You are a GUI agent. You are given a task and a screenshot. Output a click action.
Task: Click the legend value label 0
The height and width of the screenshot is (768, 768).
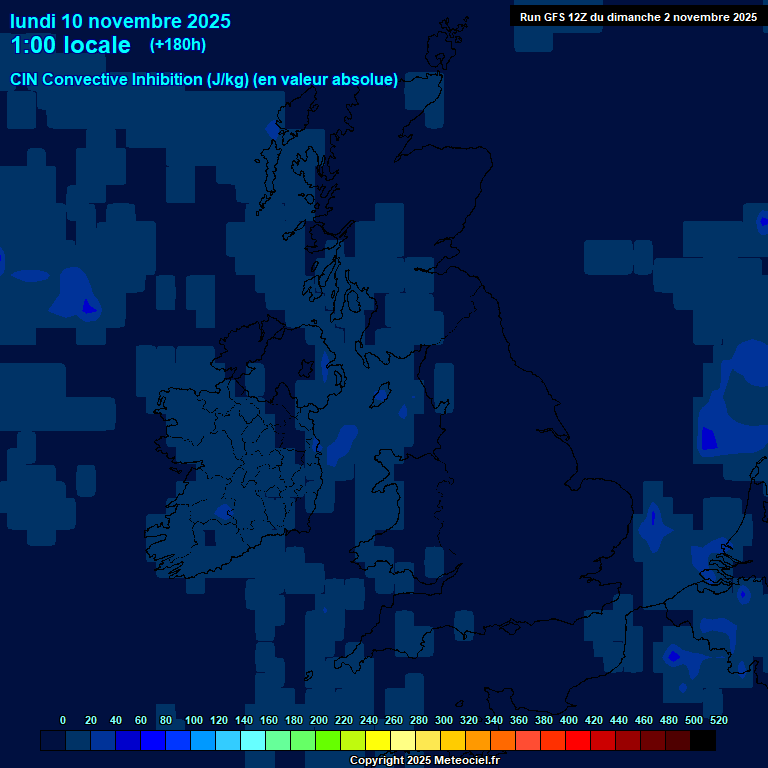click(x=63, y=721)
